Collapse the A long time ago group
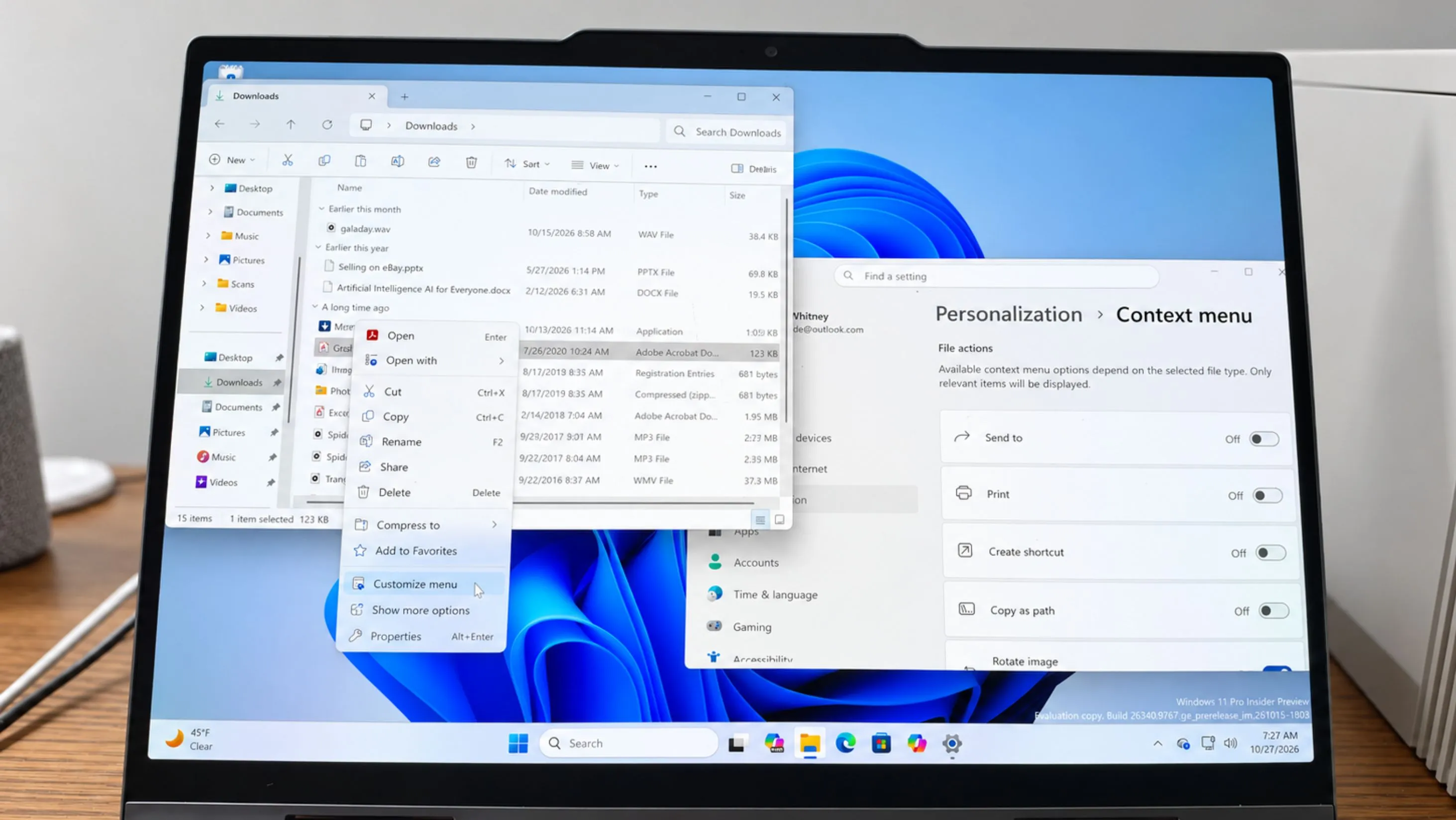 (x=315, y=307)
